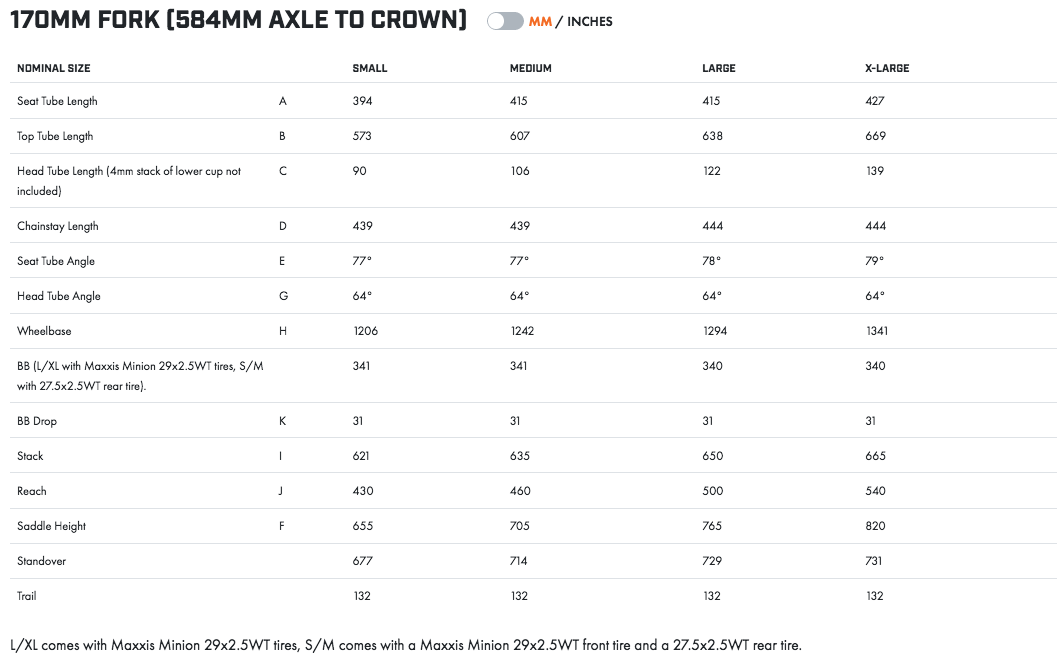
Task: Click the X-Large saddle height value 820
Action: pos(875,526)
